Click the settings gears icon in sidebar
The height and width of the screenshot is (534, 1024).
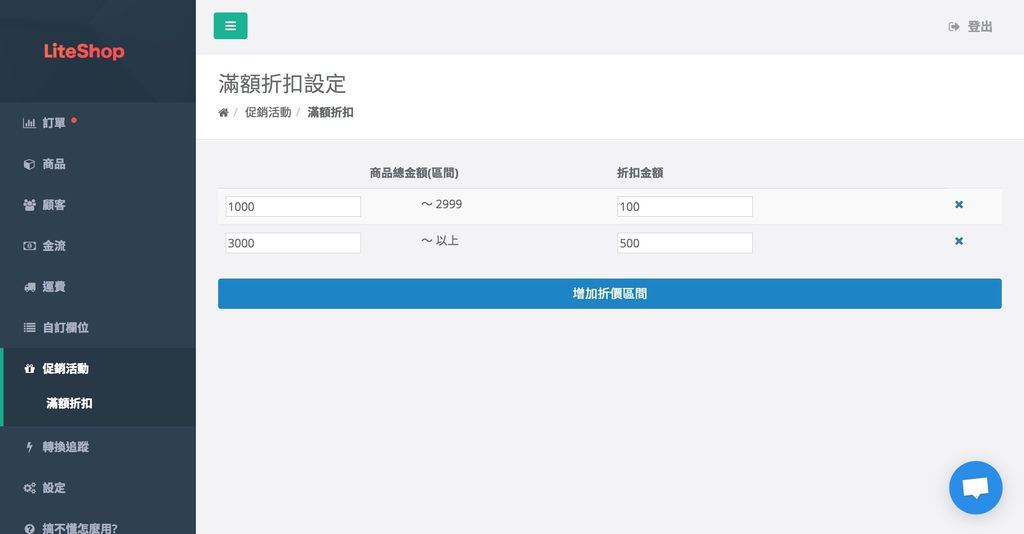pos(29,488)
